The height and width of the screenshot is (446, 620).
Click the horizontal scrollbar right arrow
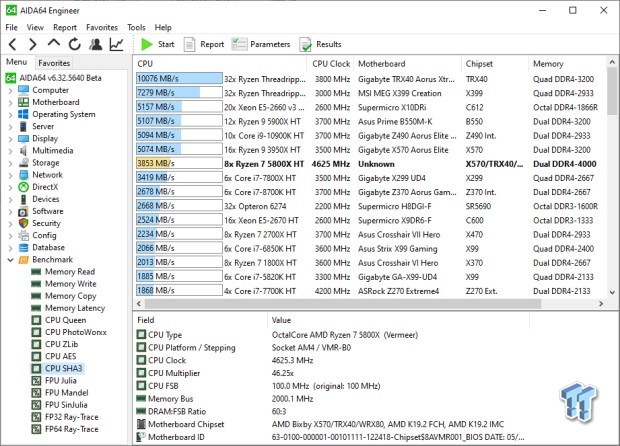601,304
